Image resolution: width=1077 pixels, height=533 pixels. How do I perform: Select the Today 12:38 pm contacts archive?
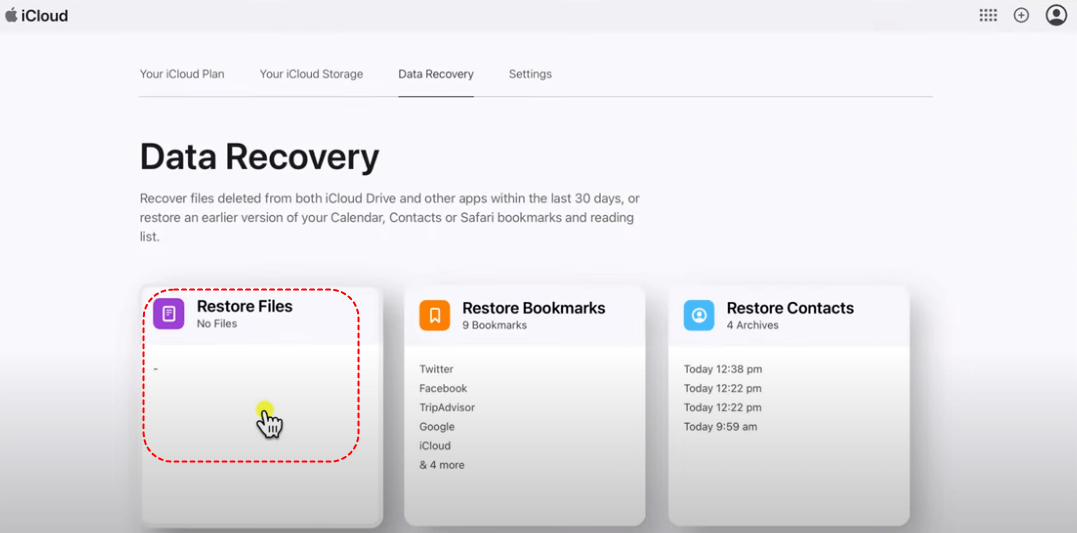click(x=723, y=369)
